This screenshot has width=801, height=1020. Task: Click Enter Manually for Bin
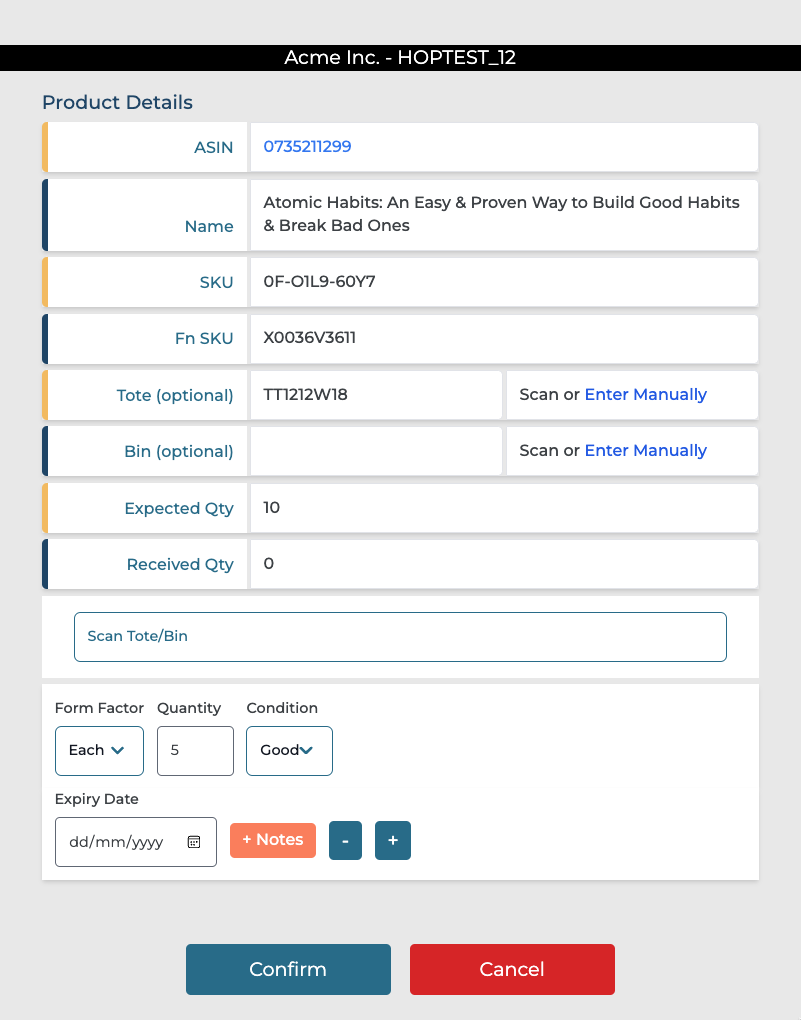[645, 451]
